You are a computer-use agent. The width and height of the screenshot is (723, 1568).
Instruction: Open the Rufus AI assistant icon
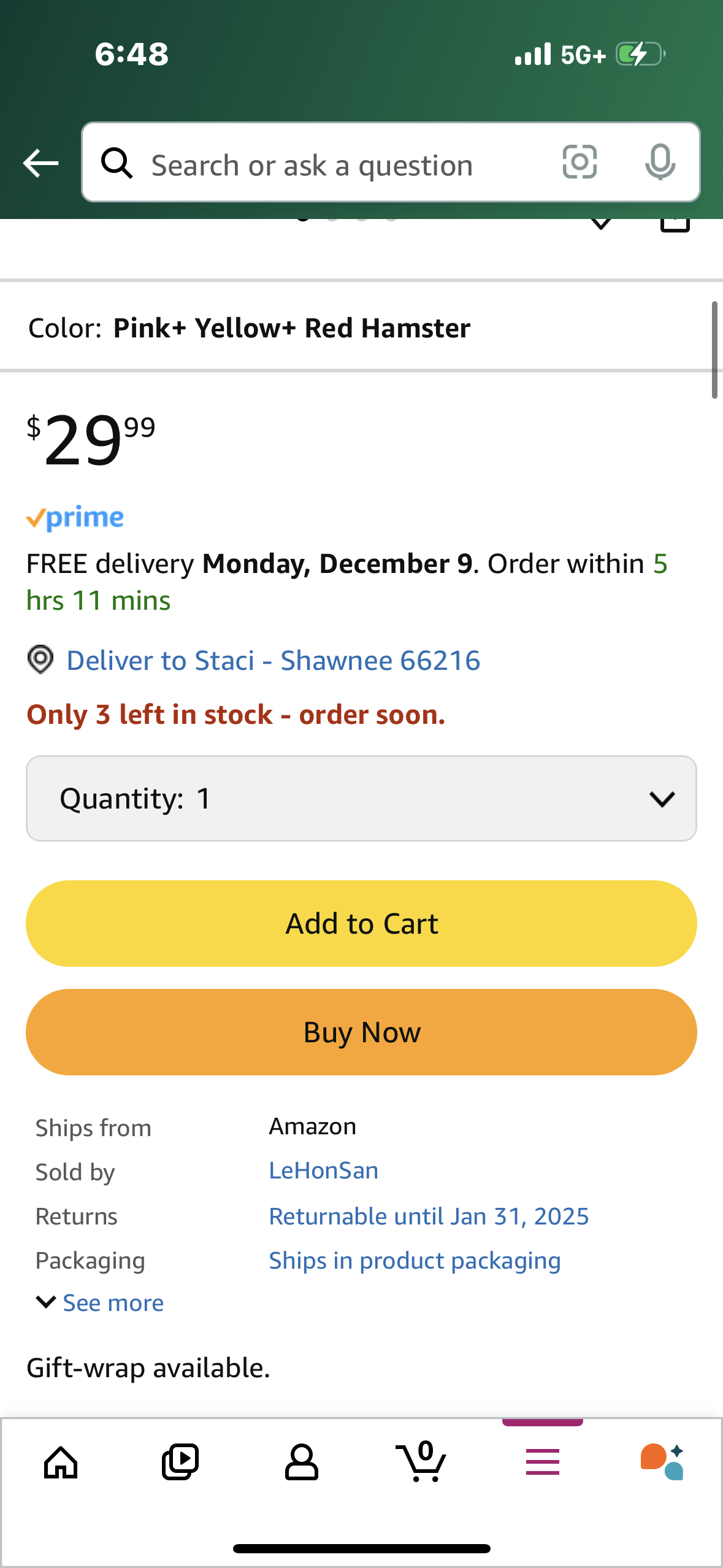(662, 1462)
